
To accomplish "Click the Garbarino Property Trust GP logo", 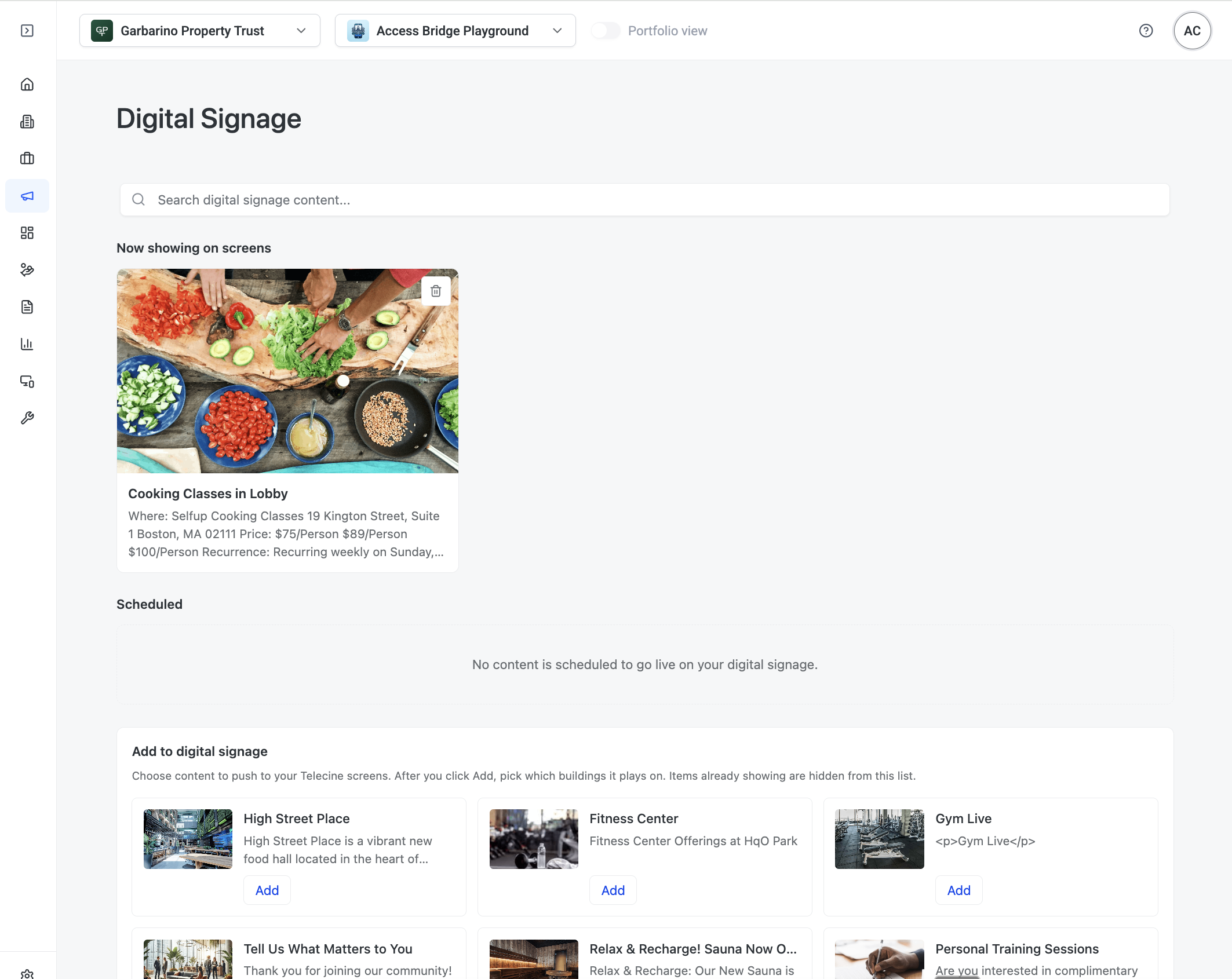I will (102, 31).
